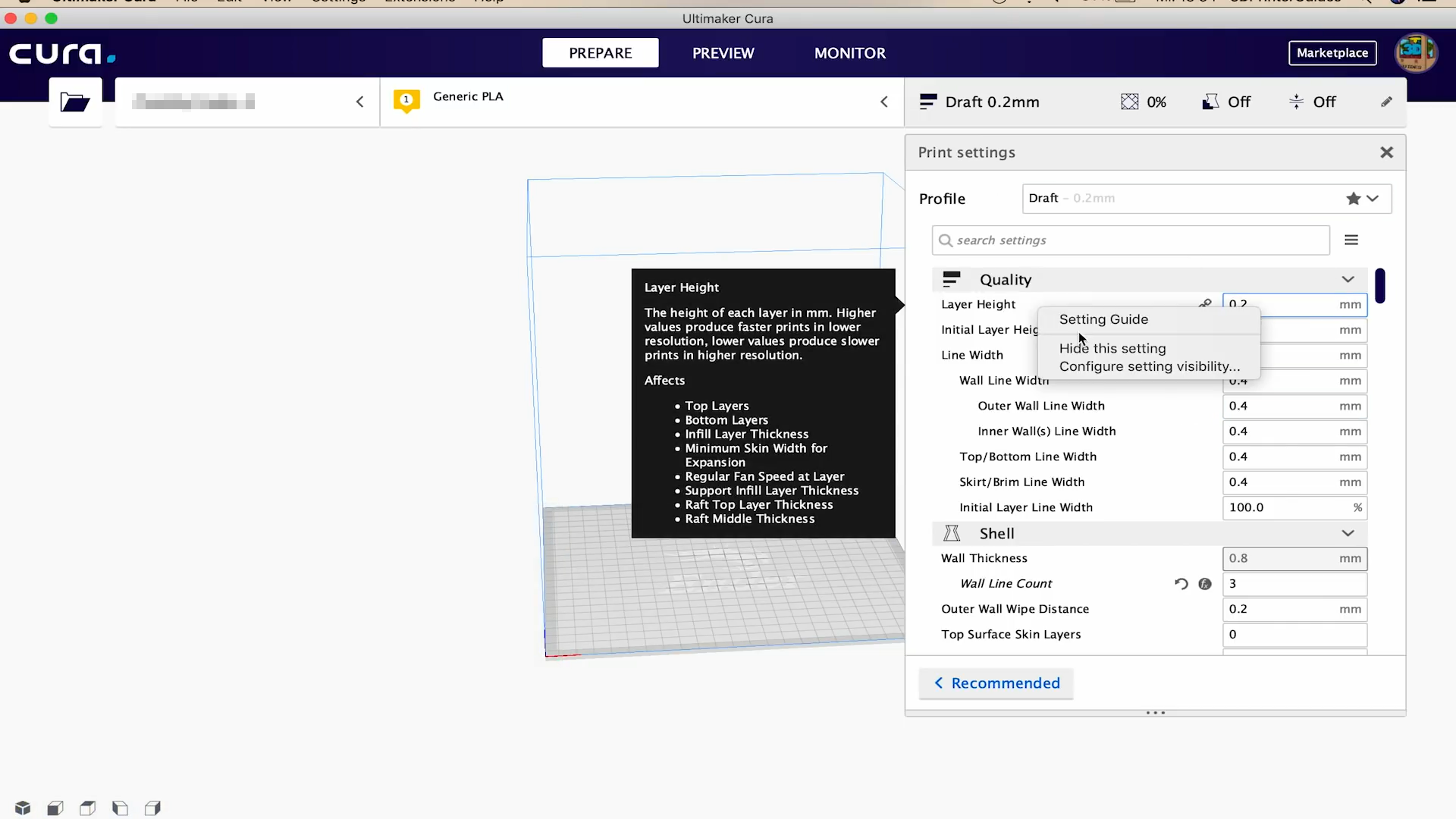Click the user account avatar
This screenshot has height=819, width=1456.
pyautogui.click(x=1416, y=53)
